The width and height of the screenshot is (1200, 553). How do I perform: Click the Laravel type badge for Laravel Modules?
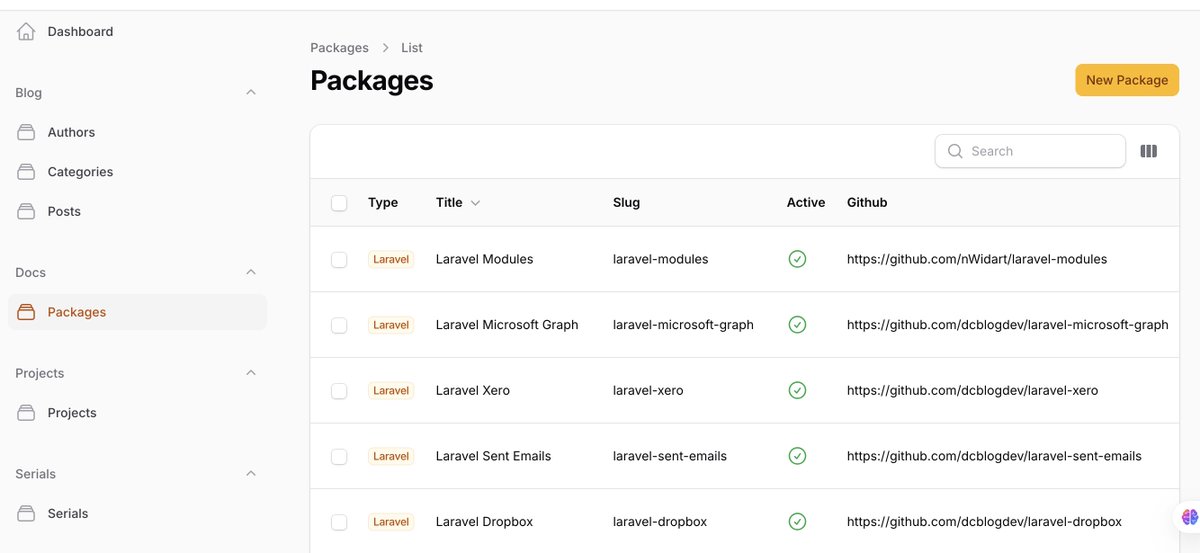pyautogui.click(x=391, y=260)
